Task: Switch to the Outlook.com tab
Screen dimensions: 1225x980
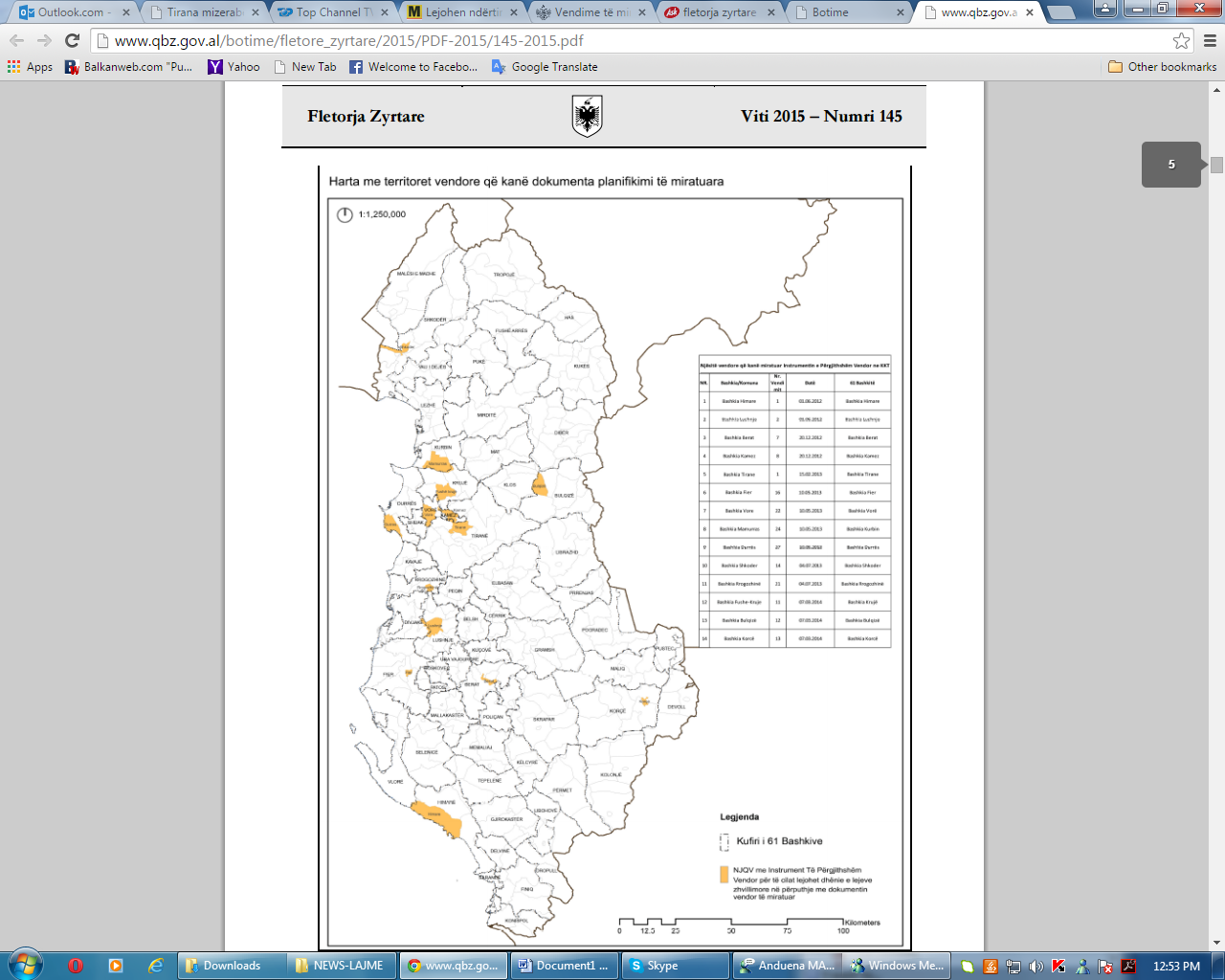Action: 70,12
